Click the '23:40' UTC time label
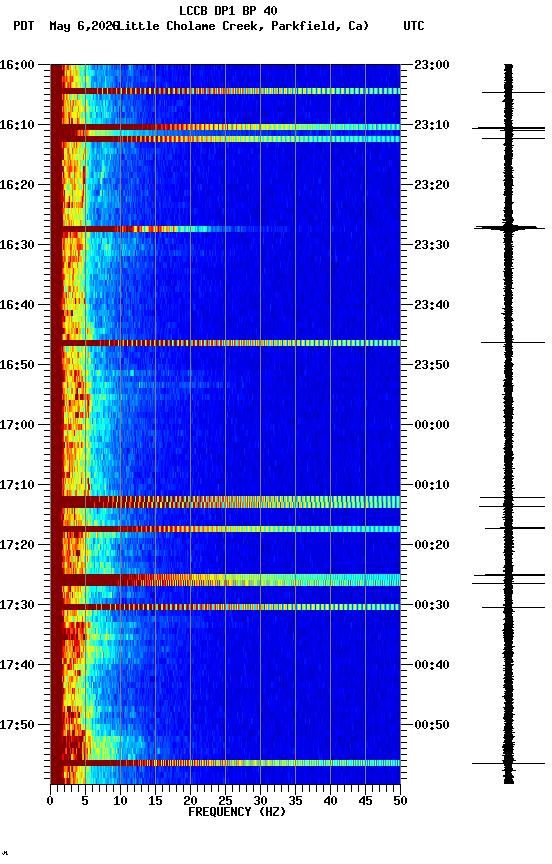 click(x=432, y=305)
